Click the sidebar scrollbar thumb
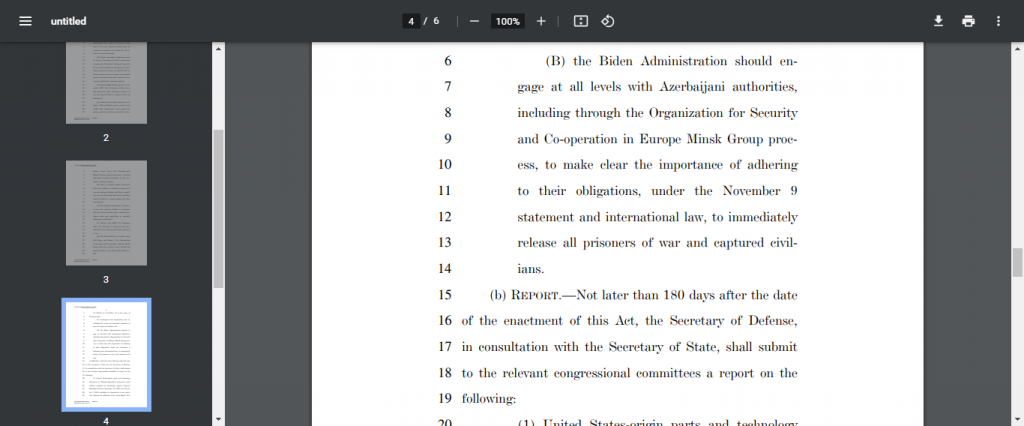 click(218, 208)
